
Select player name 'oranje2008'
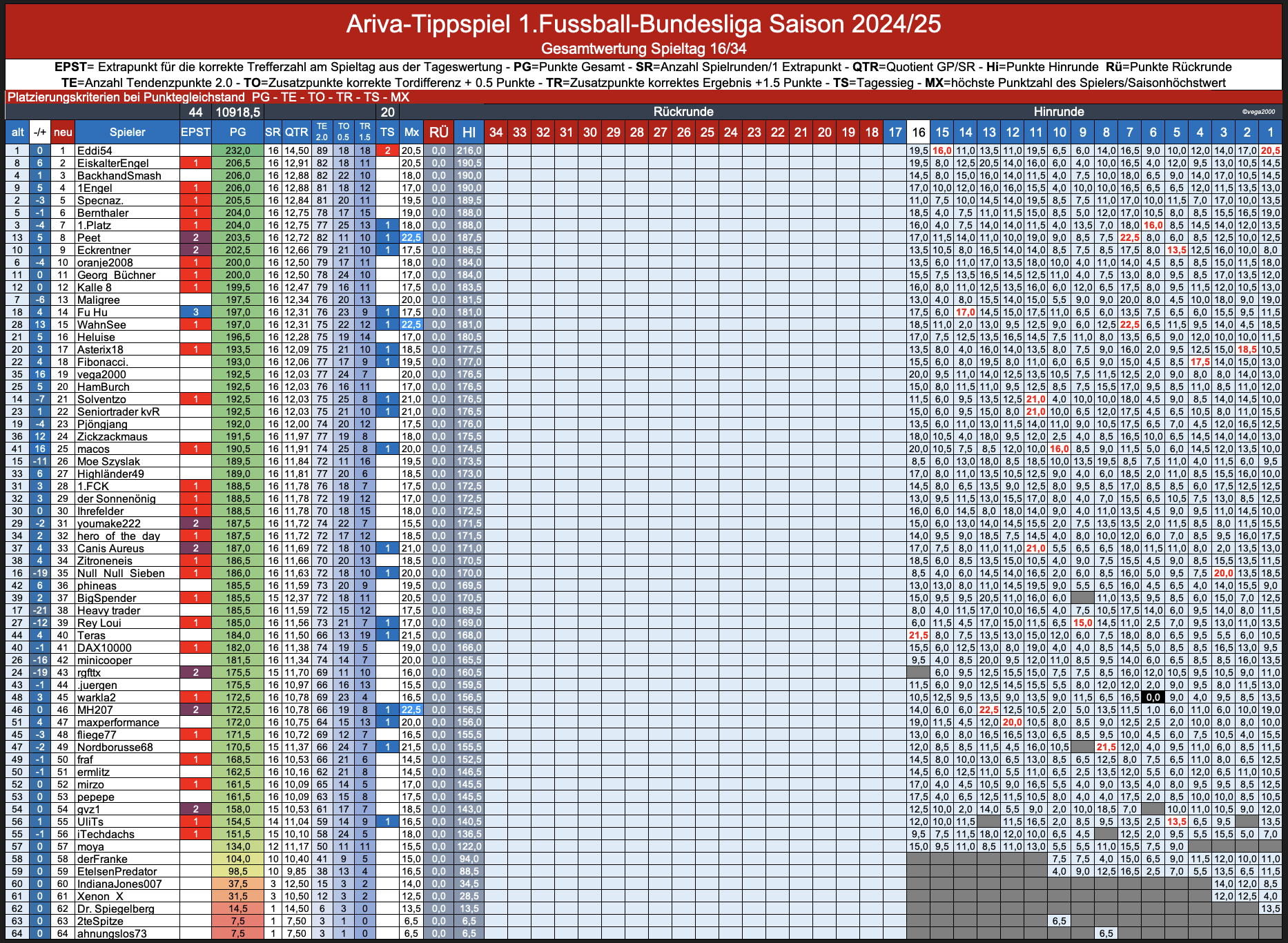click(x=105, y=262)
